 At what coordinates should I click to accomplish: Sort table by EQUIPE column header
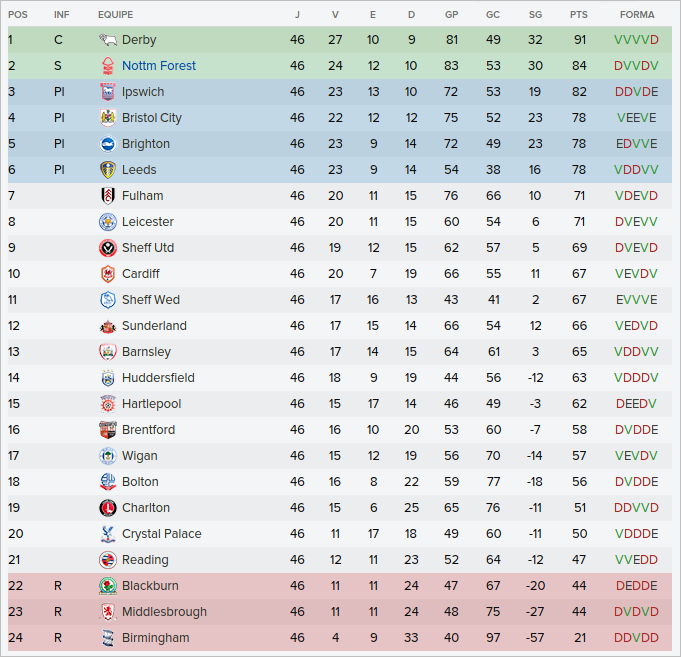[x=115, y=15]
